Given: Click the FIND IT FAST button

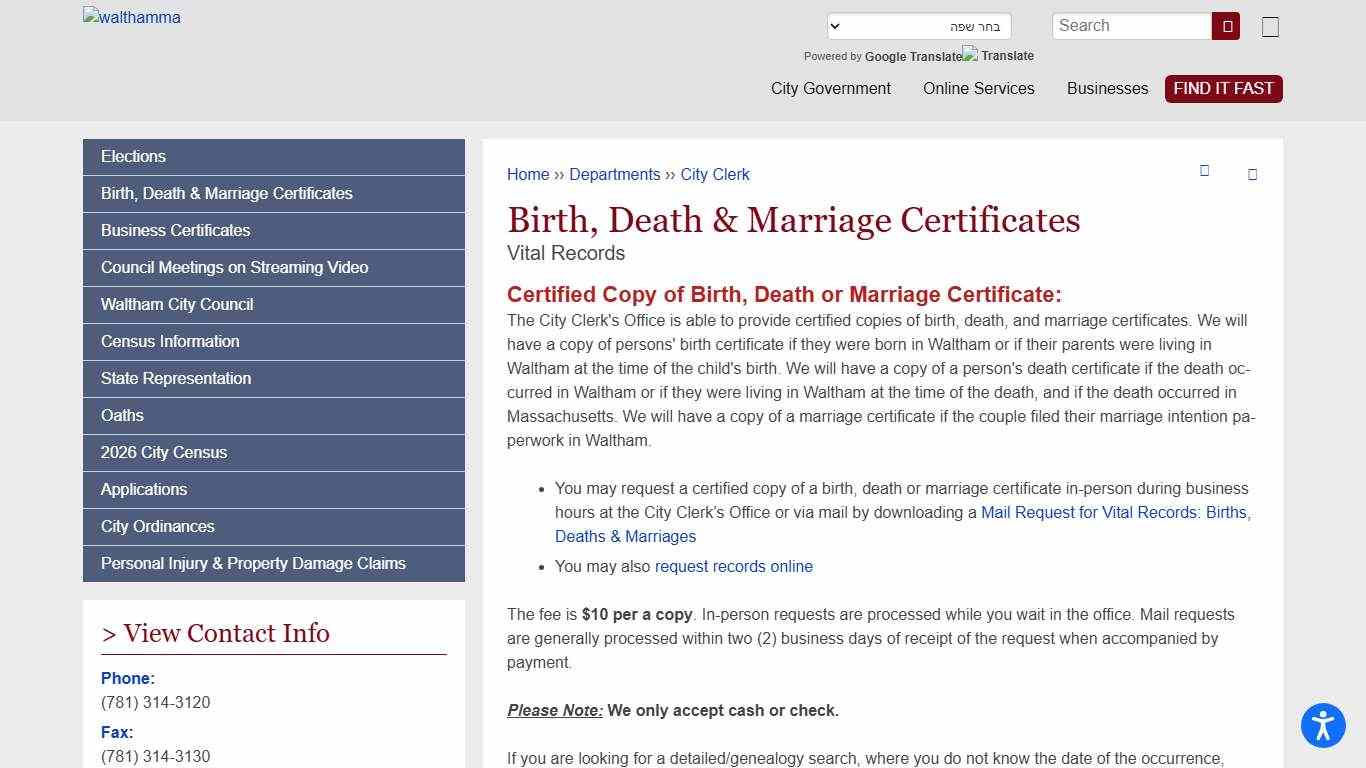Looking at the screenshot, I should pos(1223,88).
